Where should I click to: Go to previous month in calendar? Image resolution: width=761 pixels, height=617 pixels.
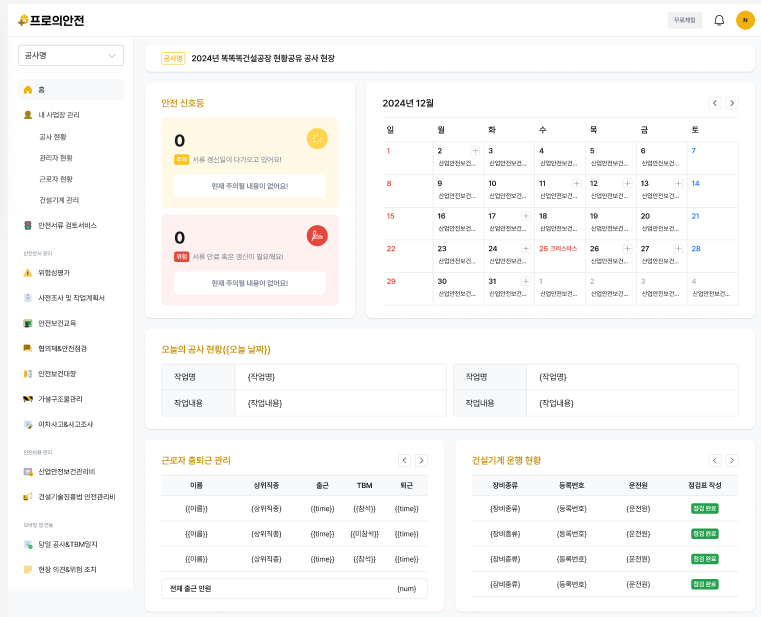[715, 103]
